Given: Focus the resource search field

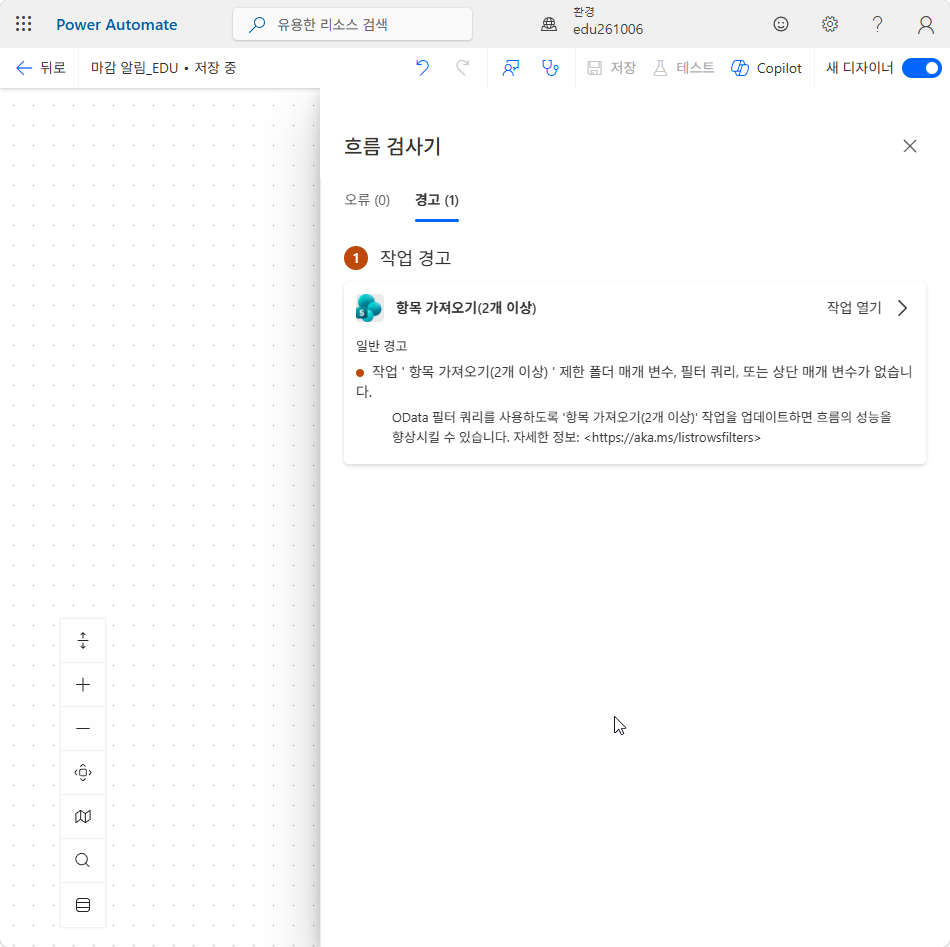Looking at the screenshot, I should [x=353, y=24].
